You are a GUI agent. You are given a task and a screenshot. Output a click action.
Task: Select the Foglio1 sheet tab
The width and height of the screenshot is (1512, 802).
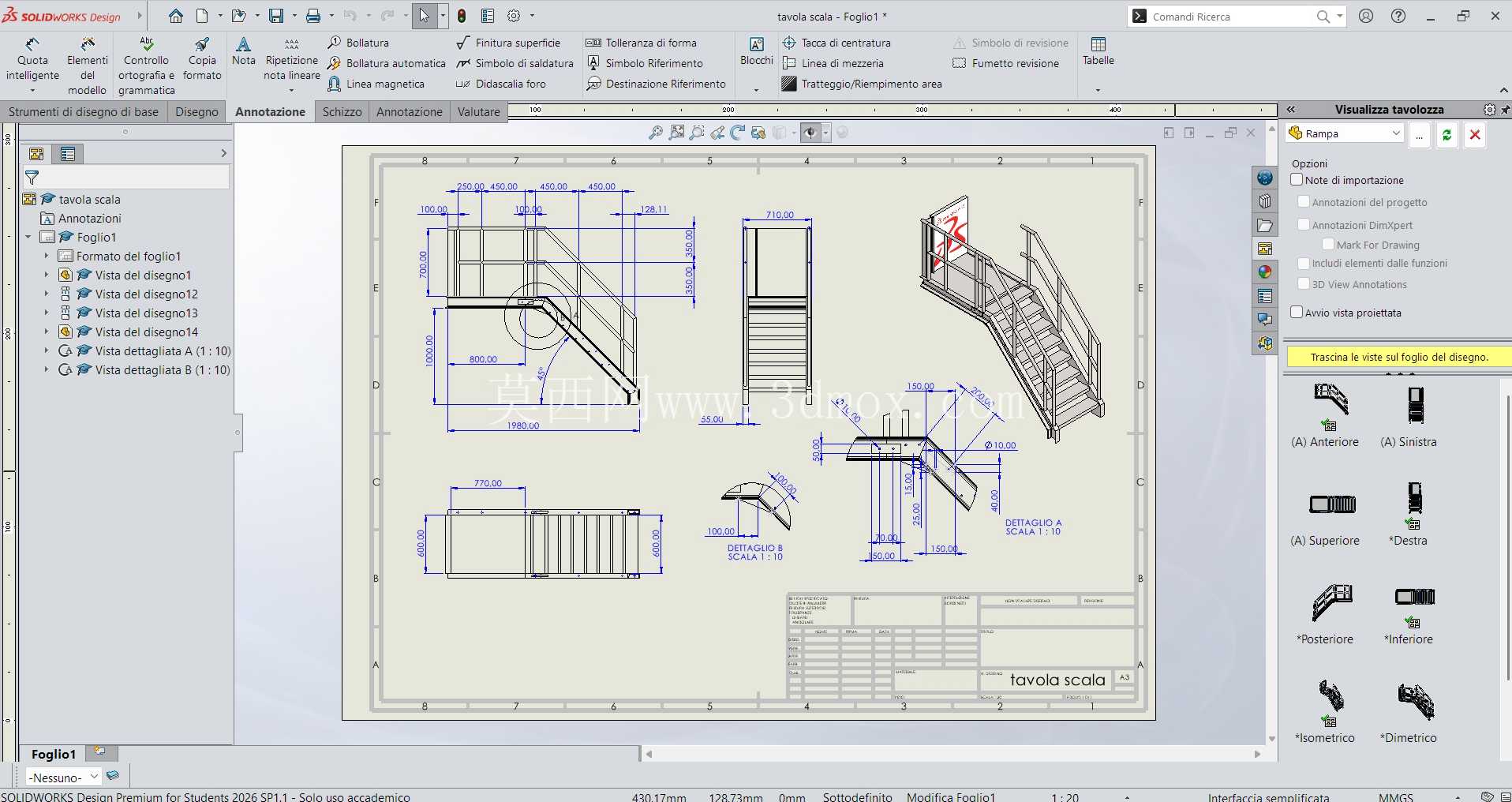click(54, 755)
